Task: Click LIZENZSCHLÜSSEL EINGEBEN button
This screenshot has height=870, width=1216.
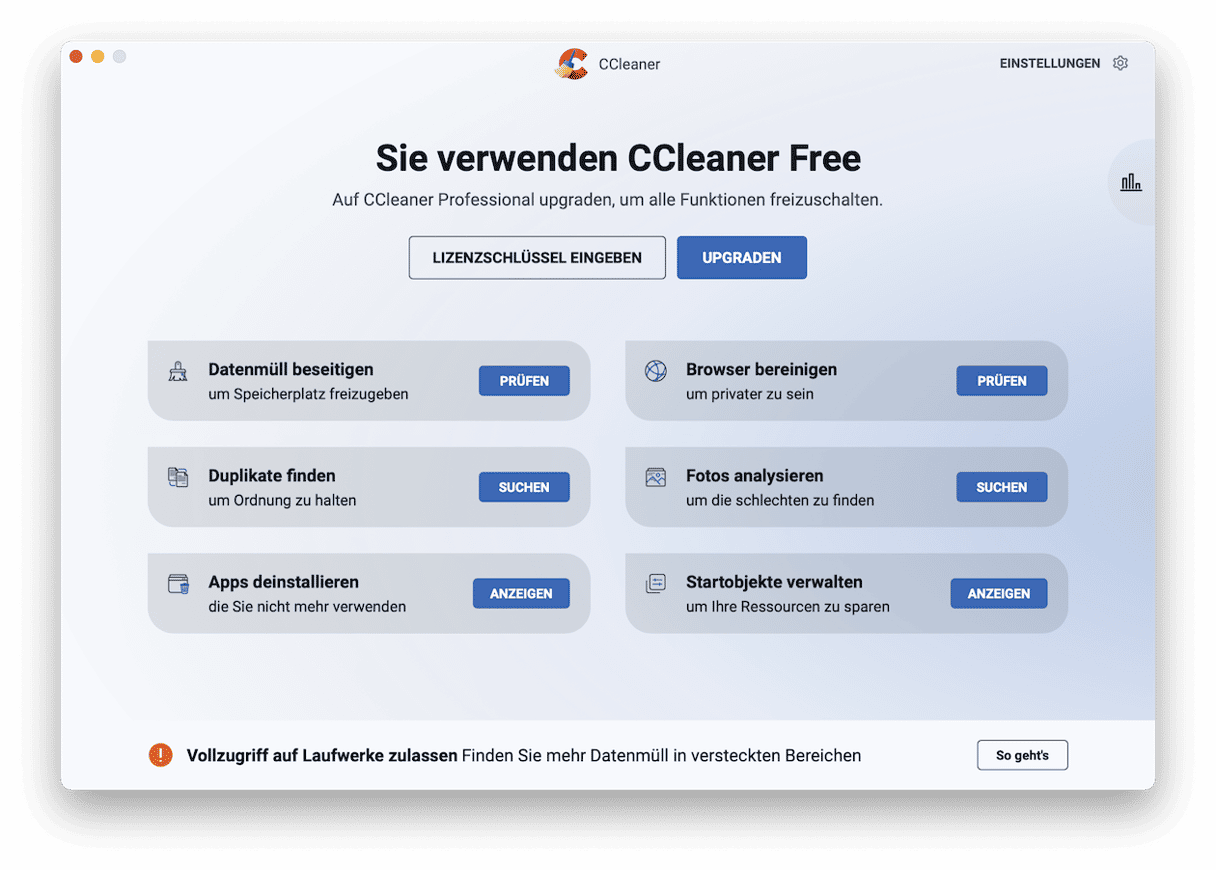Action: [537, 258]
